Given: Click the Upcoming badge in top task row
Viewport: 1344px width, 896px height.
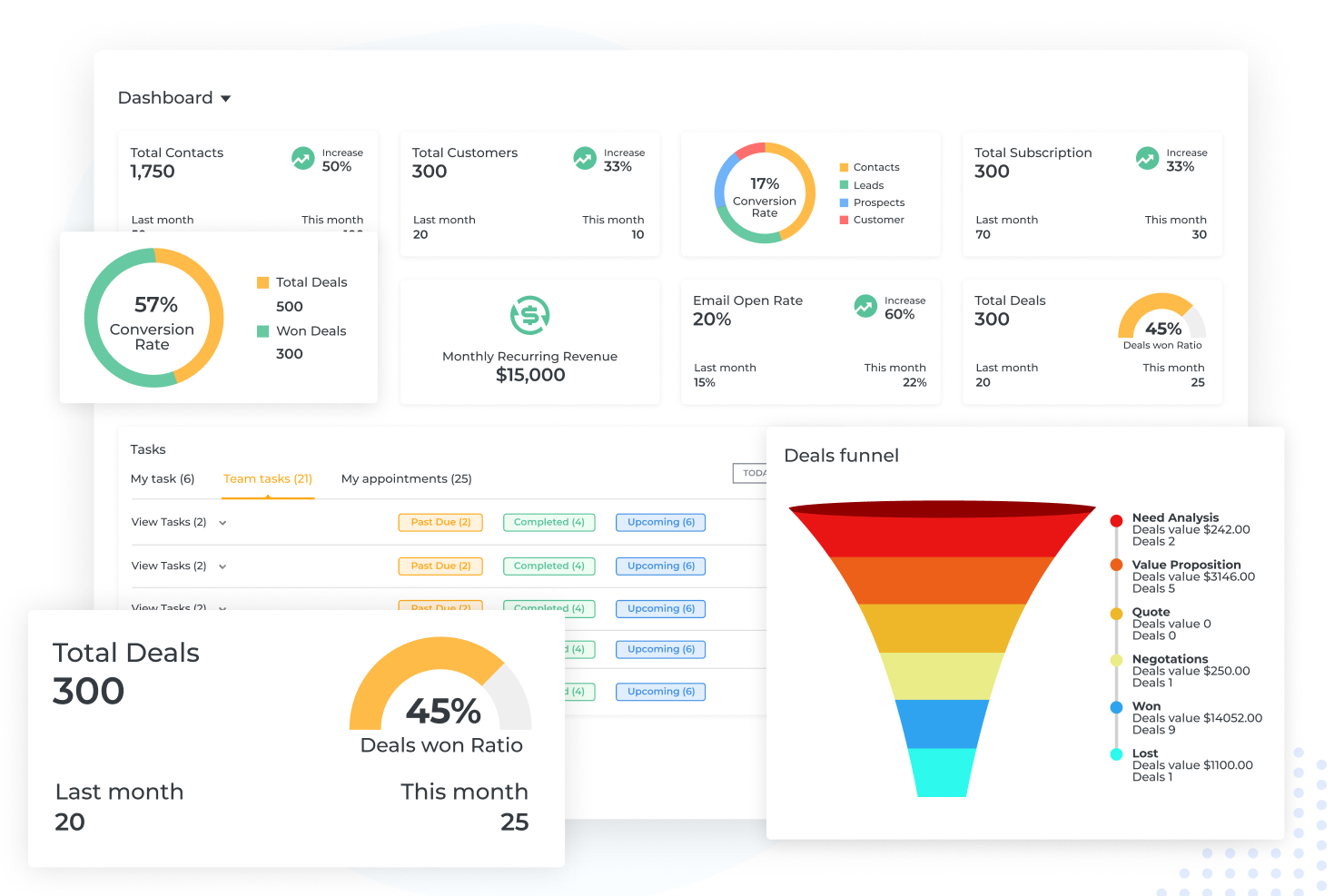Looking at the screenshot, I should pos(660,522).
